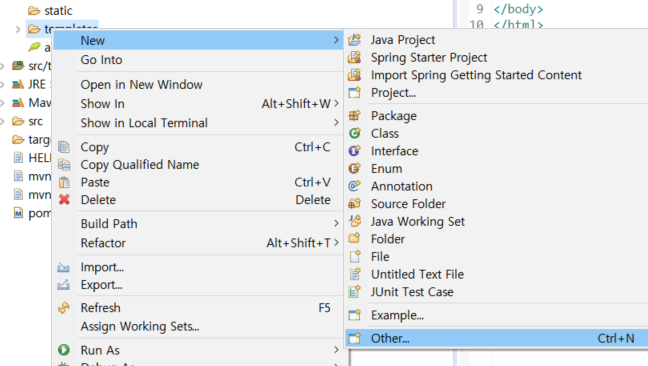The image size is (648, 366).
Task: Click the Untitled Text File icon
Action: point(355,274)
